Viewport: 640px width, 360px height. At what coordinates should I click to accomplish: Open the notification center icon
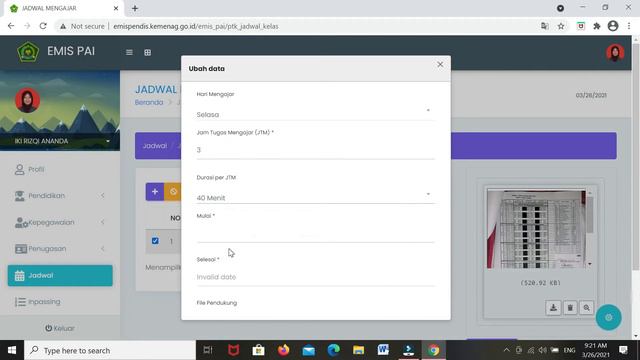coord(623,350)
